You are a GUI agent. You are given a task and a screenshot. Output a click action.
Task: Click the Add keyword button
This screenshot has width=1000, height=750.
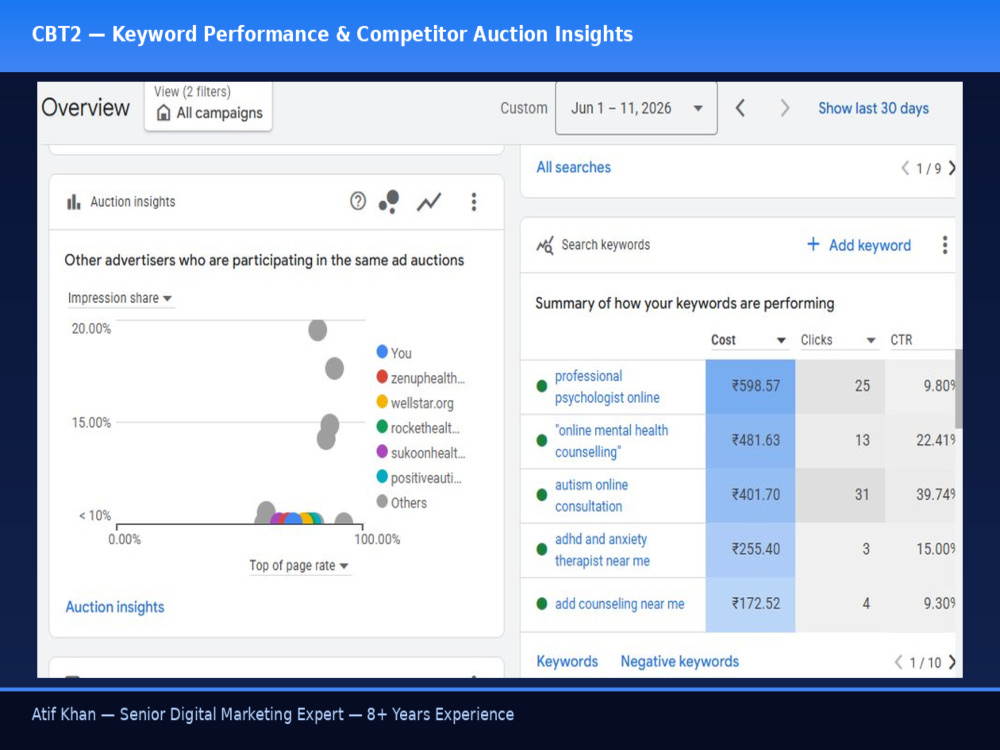pos(859,245)
